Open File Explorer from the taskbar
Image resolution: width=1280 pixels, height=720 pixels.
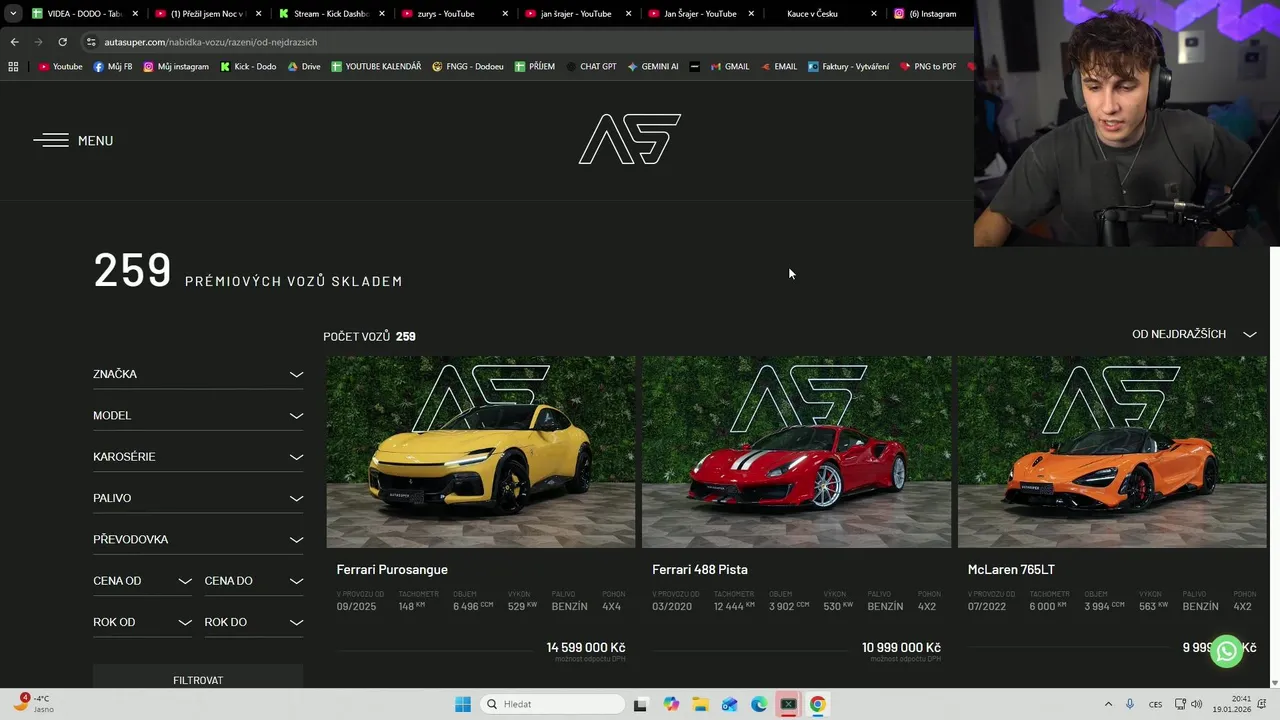(x=700, y=704)
